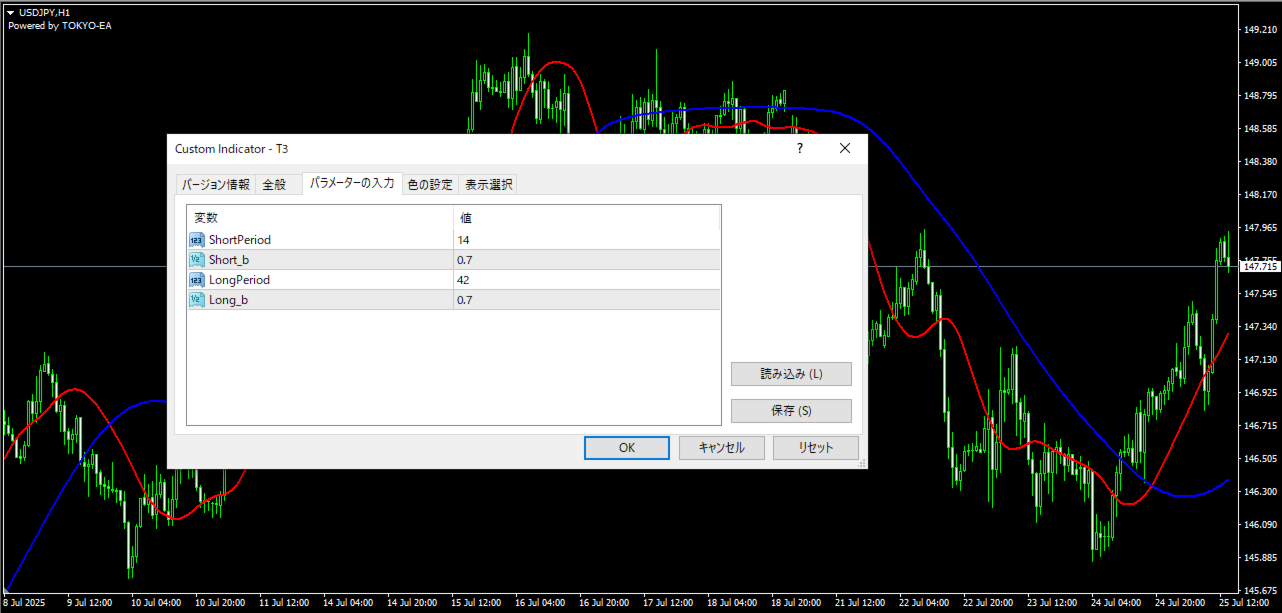Close the Custom Indicator T3 dialog
Viewport: 1282px width, 613px height.
pyautogui.click(x=845, y=148)
